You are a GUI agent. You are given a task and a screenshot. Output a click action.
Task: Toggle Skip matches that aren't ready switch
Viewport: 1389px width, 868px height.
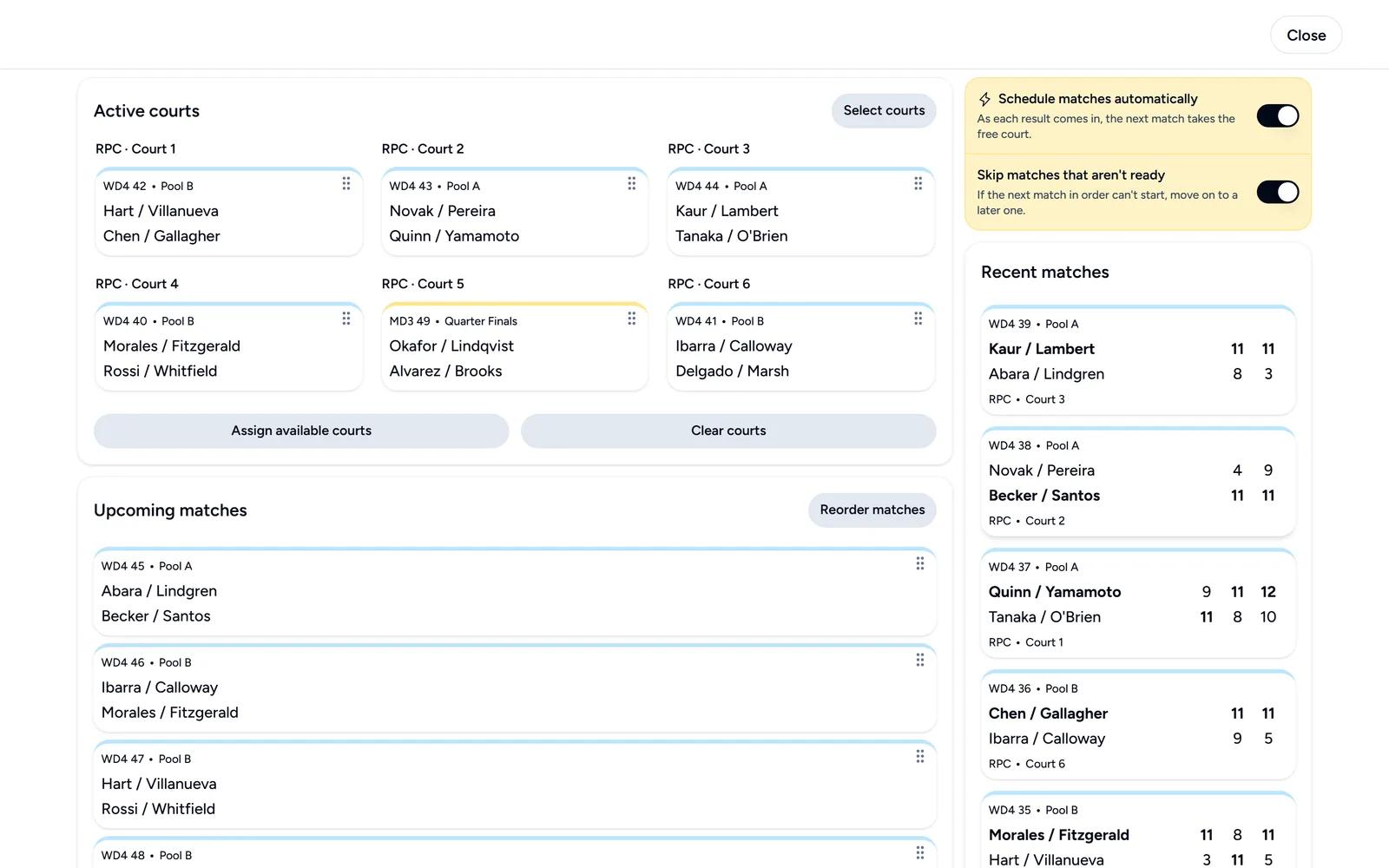click(x=1278, y=192)
